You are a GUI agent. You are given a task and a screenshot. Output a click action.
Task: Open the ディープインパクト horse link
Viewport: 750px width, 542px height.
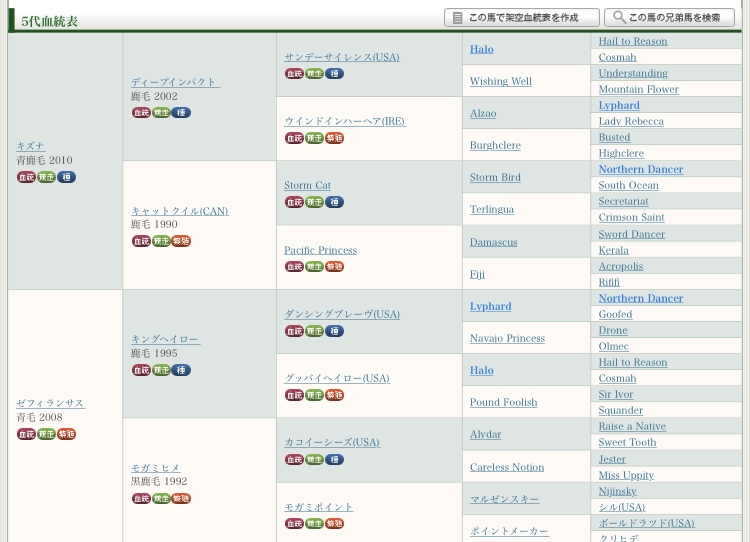[176, 82]
